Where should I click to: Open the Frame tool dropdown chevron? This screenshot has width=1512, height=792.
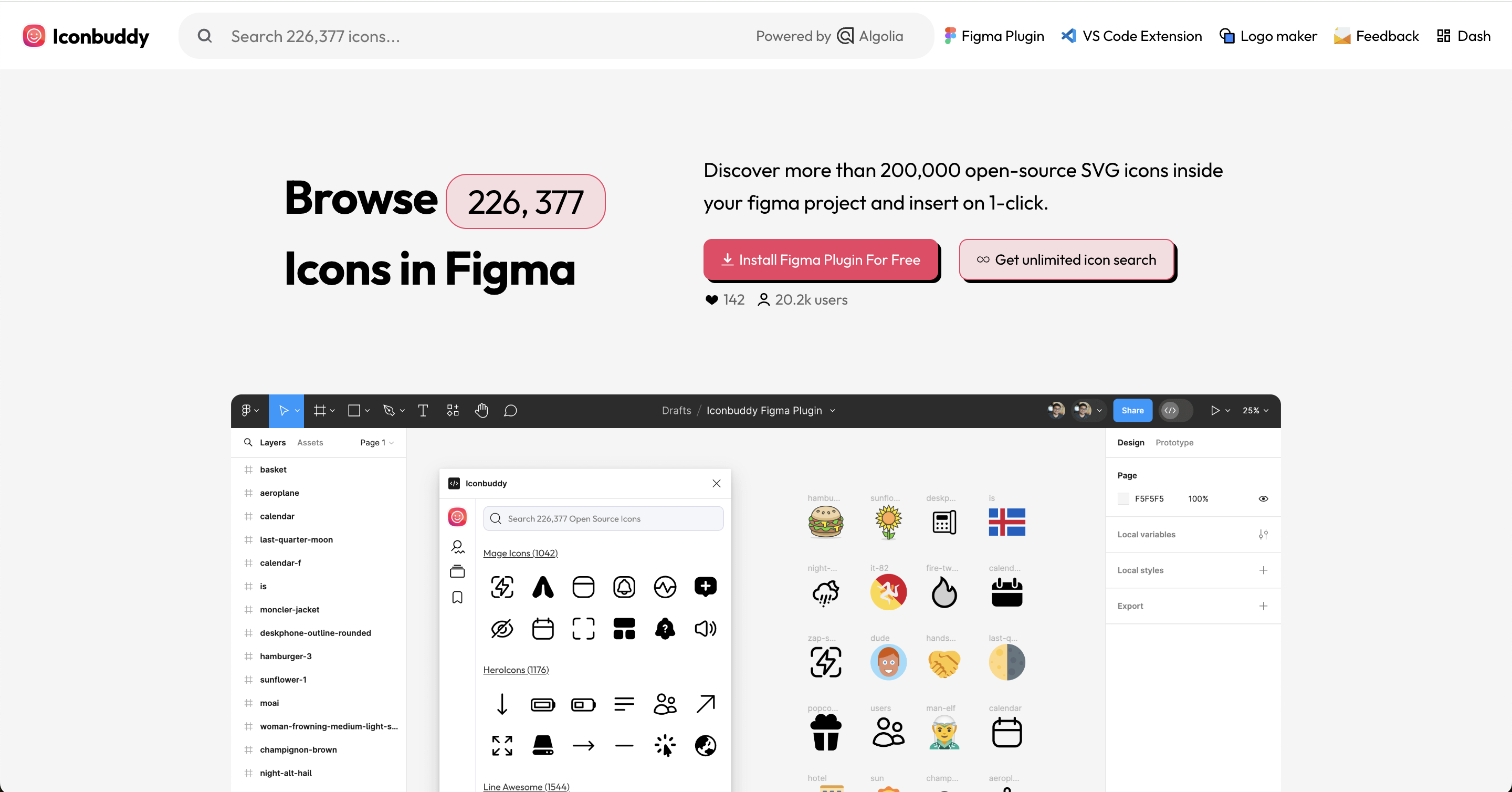coord(332,410)
